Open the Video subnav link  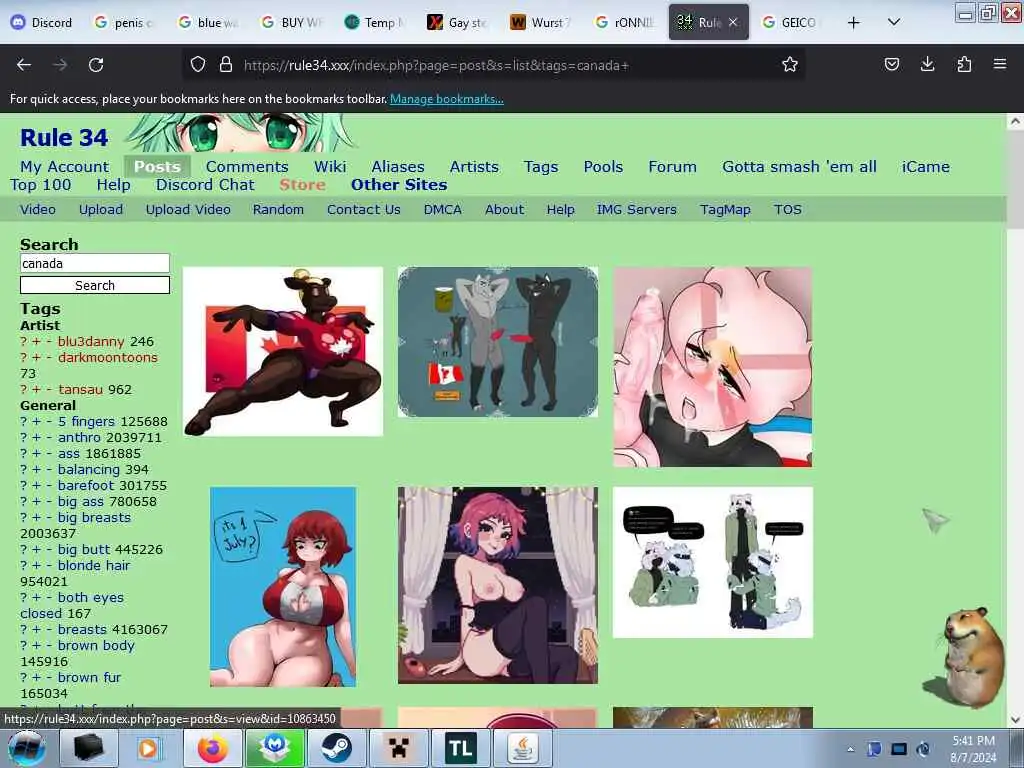pos(38,210)
